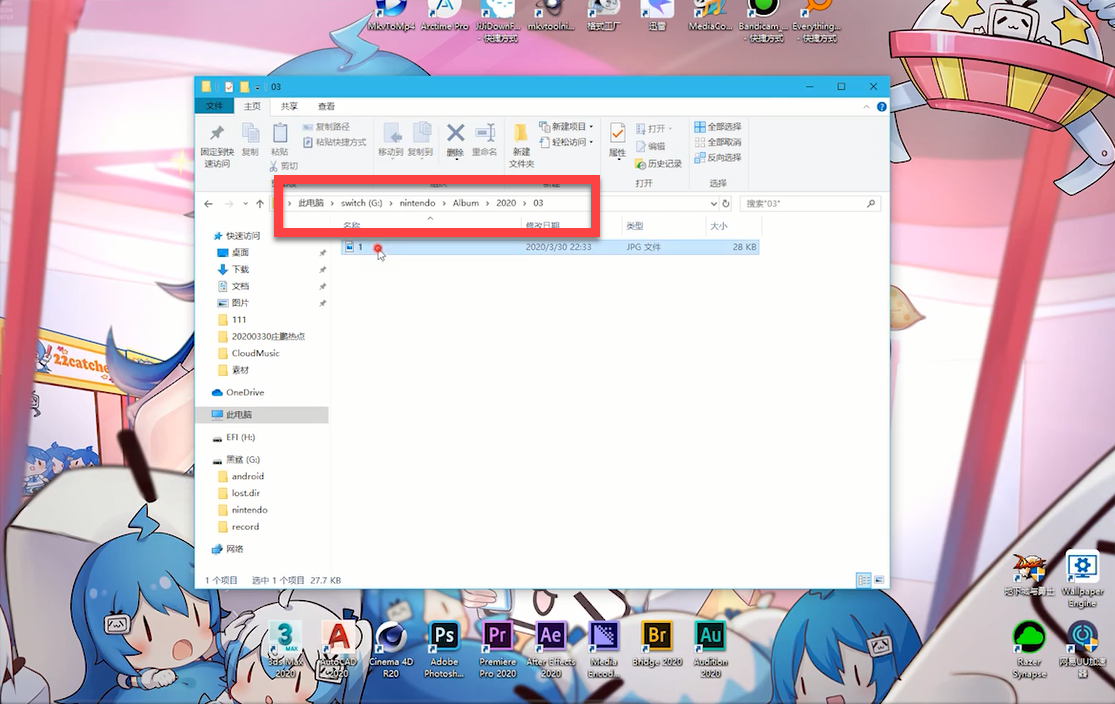Click 此电脑 in the address path
The width and height of the screenshot is (1115, 704).
click(x=311, y=203)
